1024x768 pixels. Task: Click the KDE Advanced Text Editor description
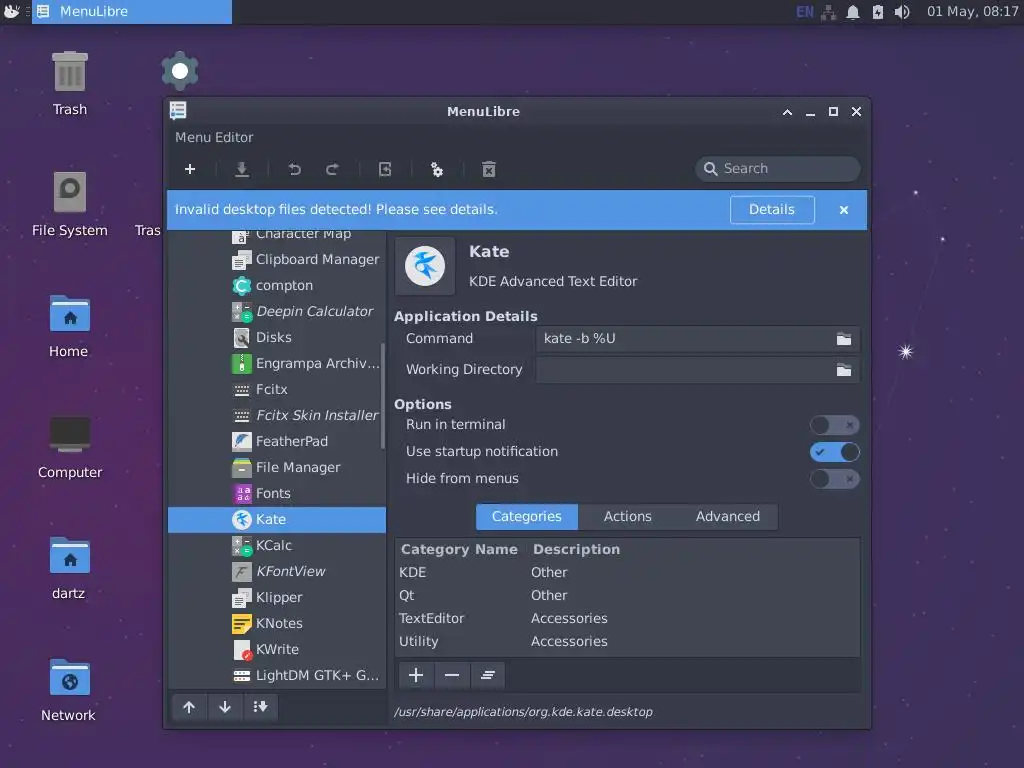pos(553,281)
